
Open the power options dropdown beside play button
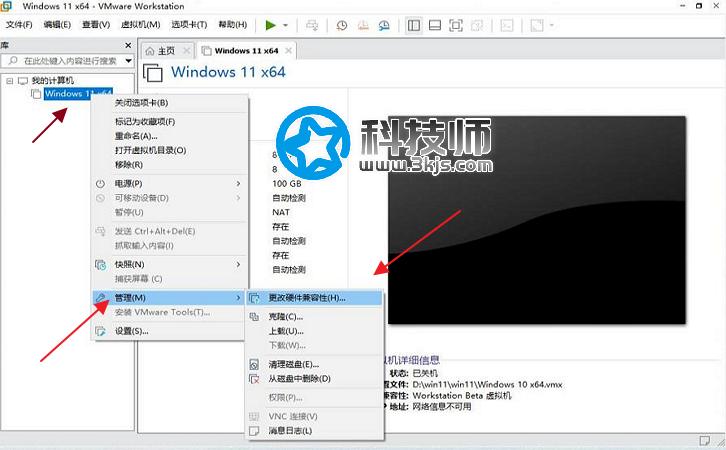coord(285,25)
